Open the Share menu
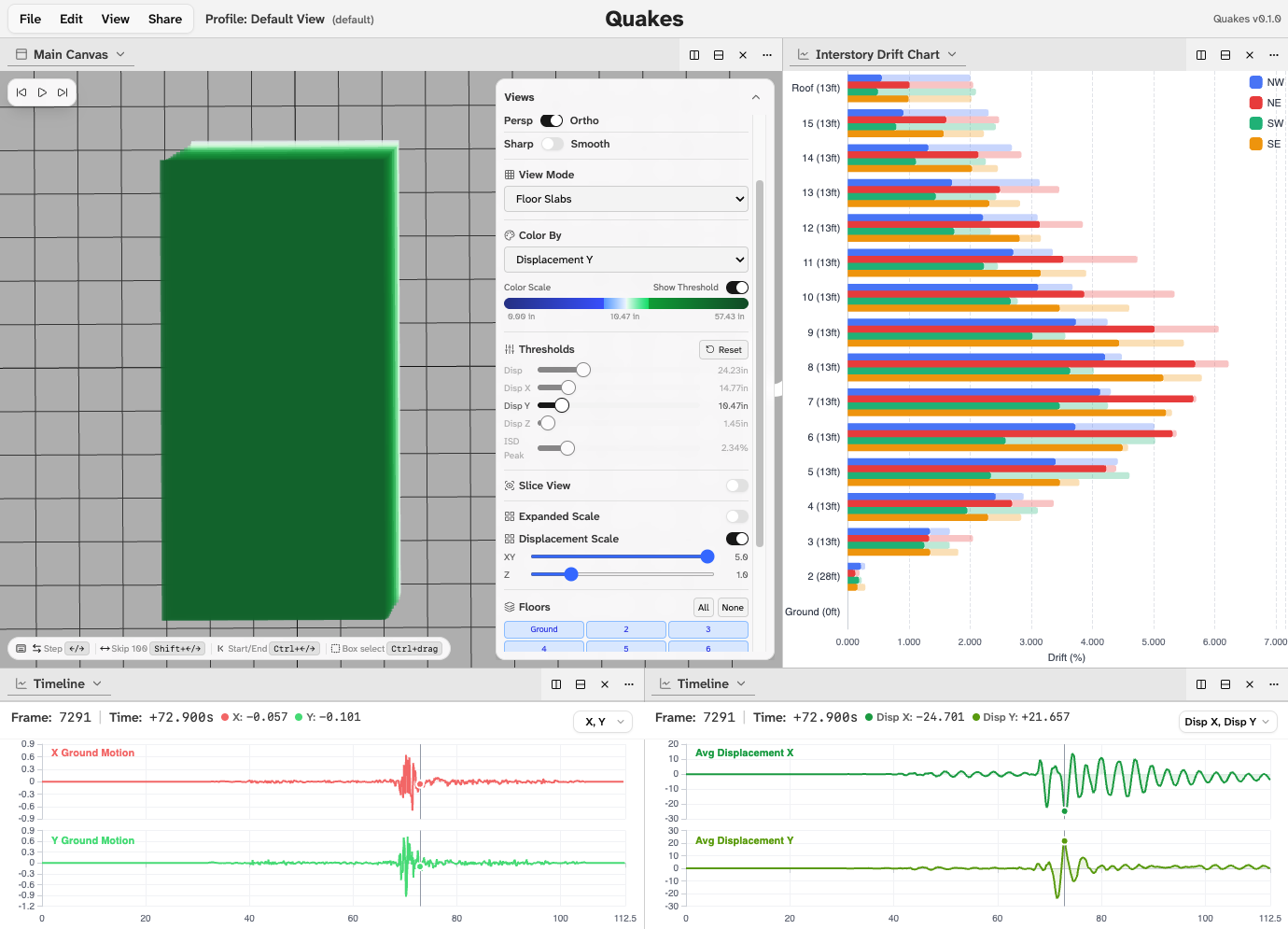The image size is (1288, 929). tap(165, 19)
